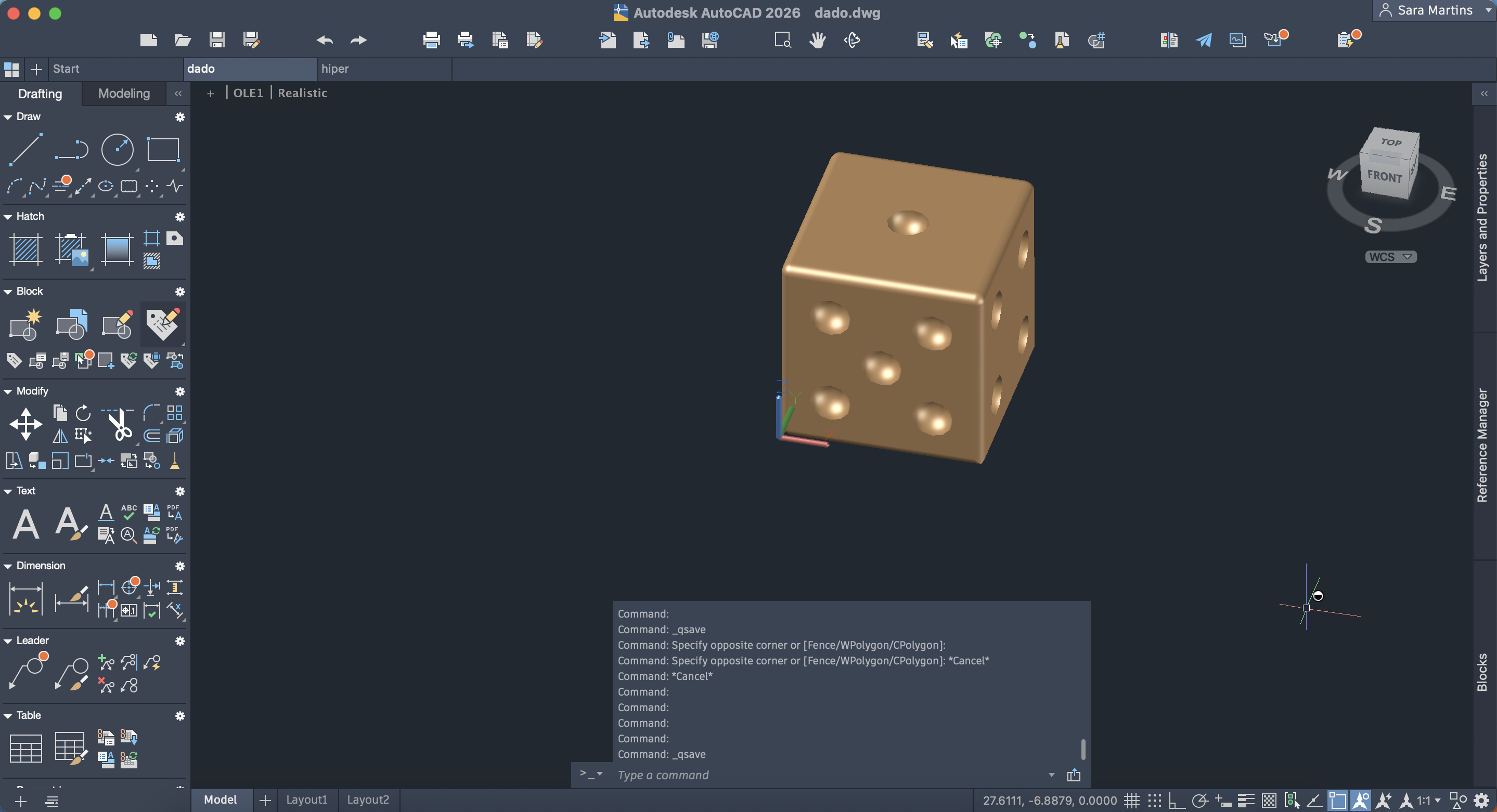
Task: Select the Rectangle draw tool
Action: pos(163,149)
